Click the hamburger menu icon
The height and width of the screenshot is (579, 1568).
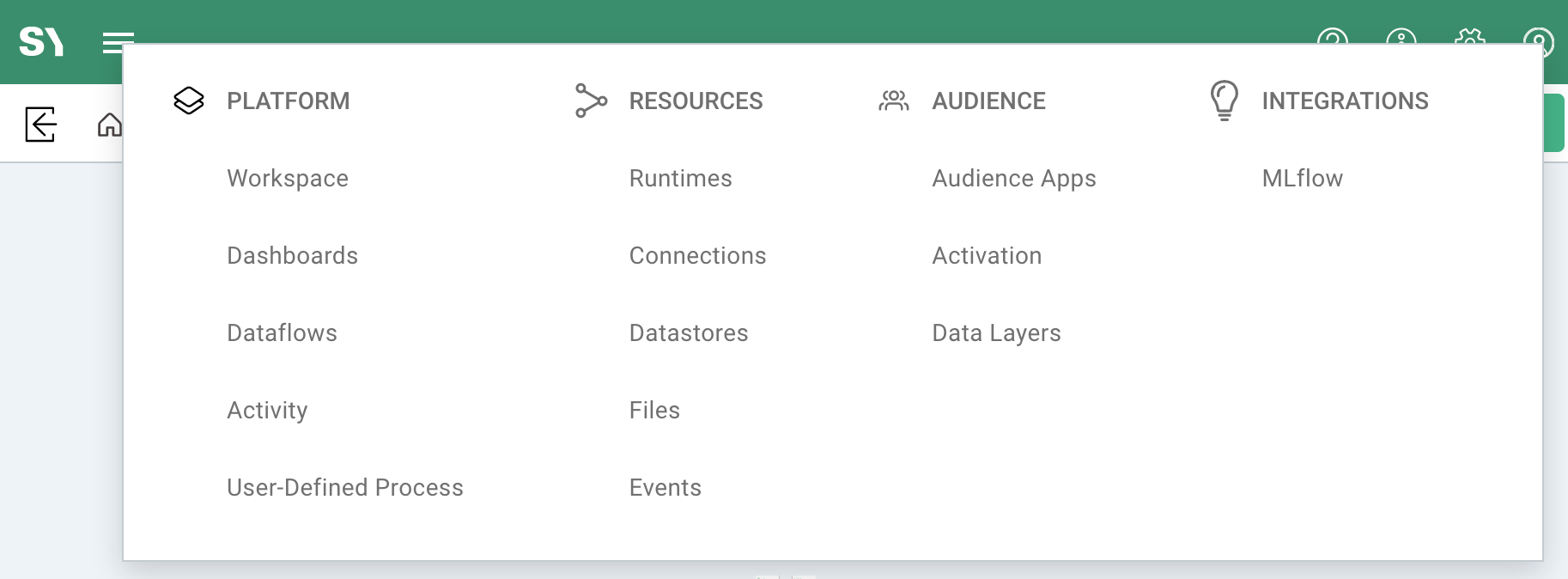(x=118, y=40)
